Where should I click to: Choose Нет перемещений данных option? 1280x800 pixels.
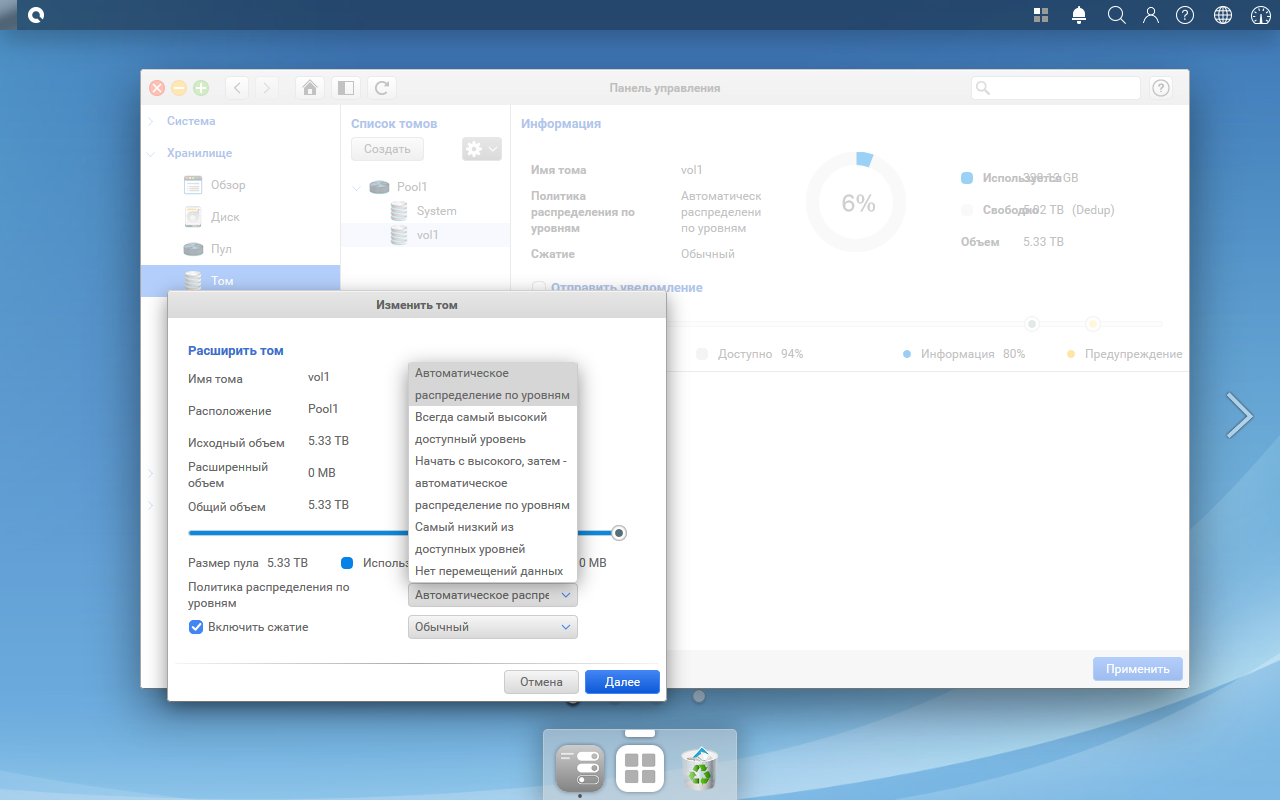pos(493,571)
